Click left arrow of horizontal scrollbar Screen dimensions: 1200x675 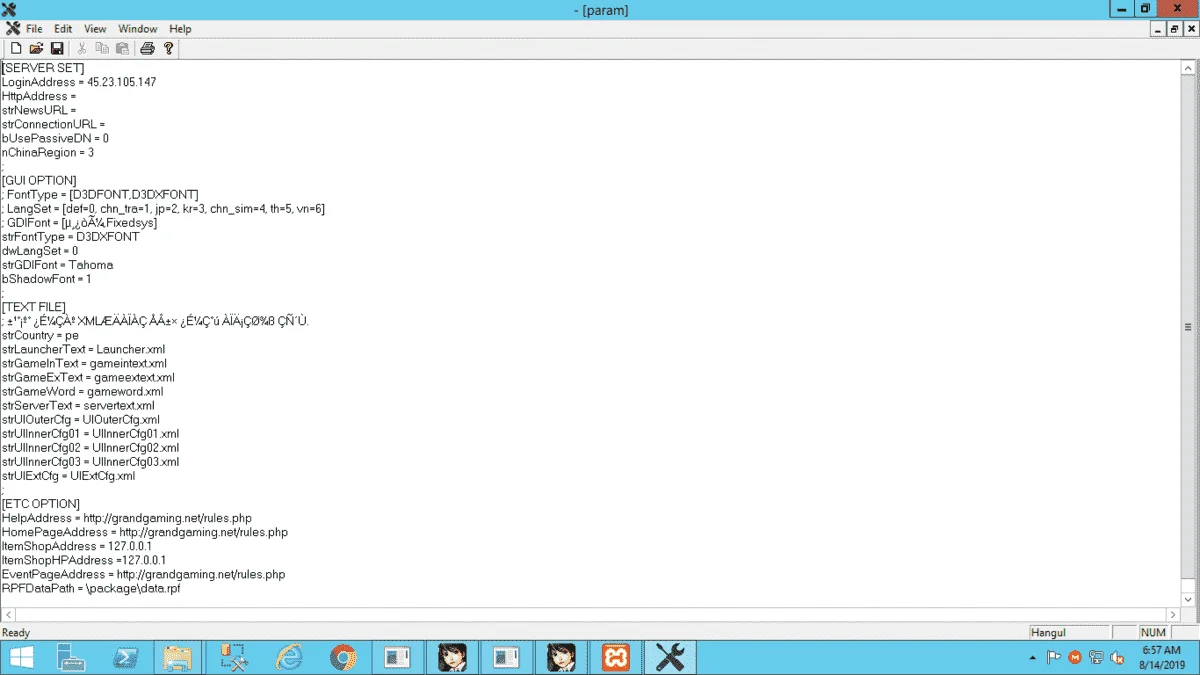[8, 614]
